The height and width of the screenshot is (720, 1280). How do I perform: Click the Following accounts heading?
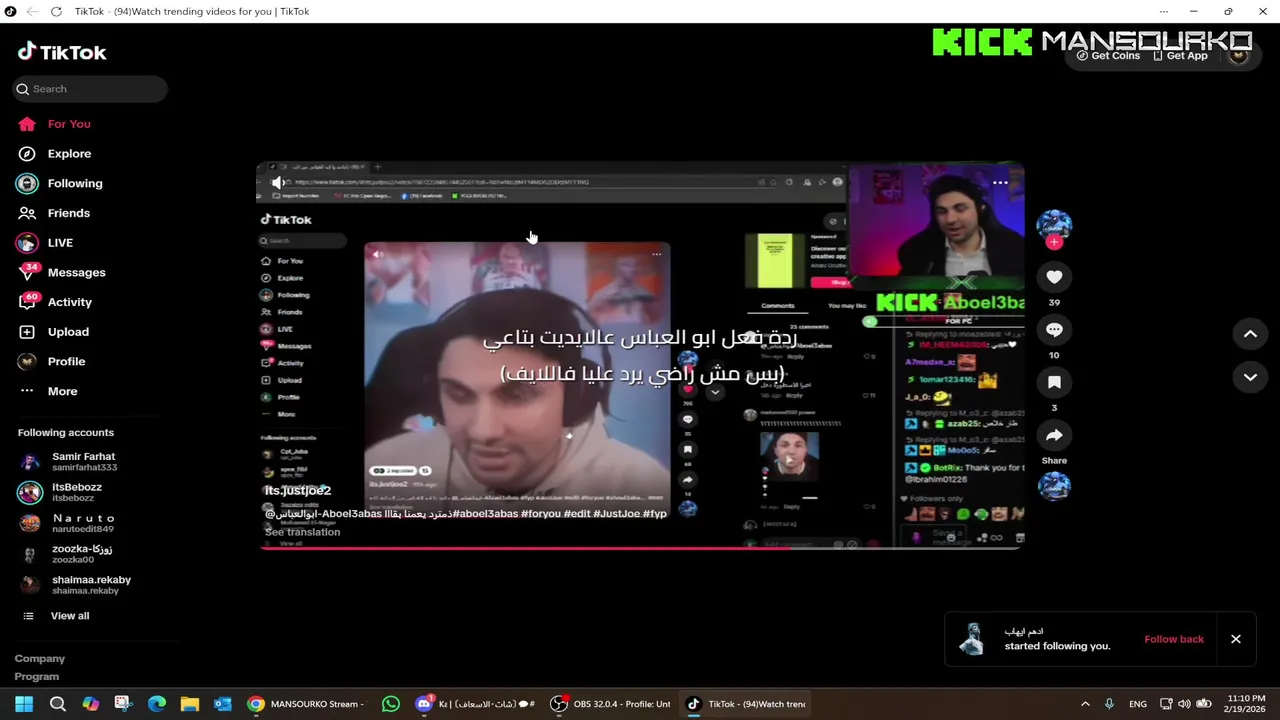coord(66,433)
